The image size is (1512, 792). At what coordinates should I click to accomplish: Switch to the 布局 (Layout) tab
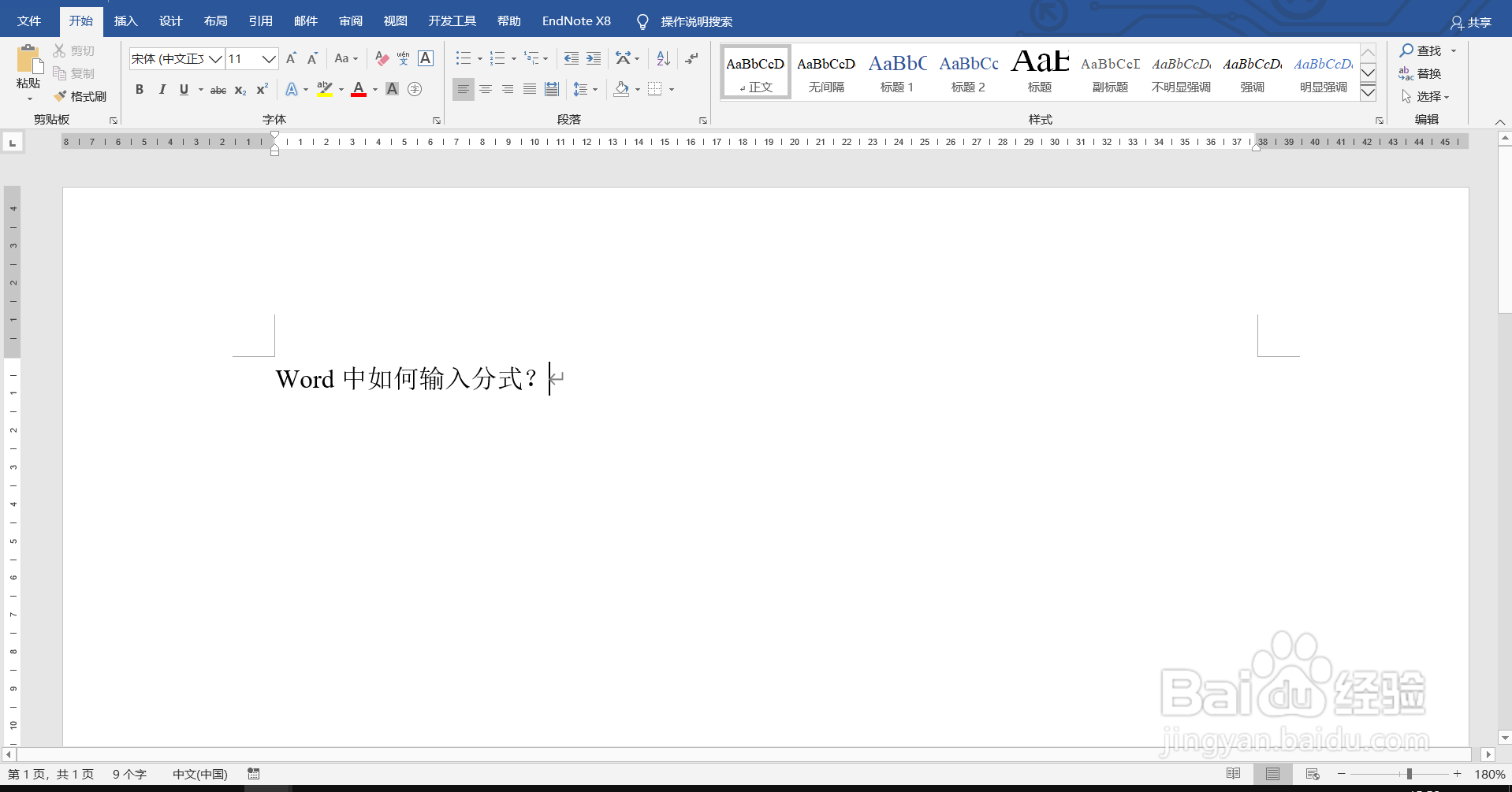215,21
